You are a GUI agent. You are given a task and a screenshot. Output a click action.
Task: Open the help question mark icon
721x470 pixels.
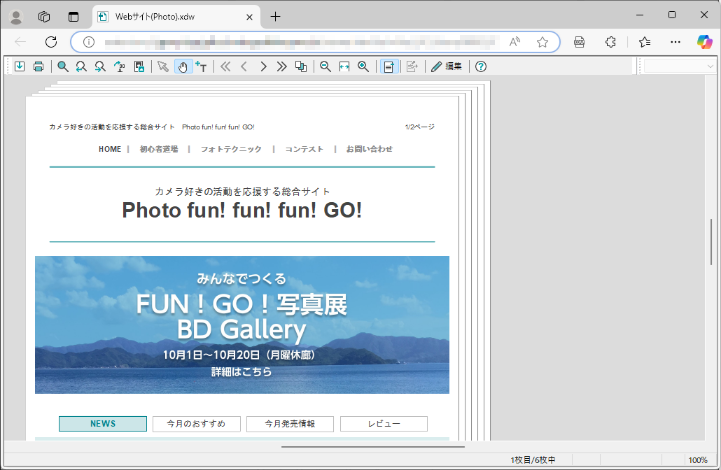(481, 67)
